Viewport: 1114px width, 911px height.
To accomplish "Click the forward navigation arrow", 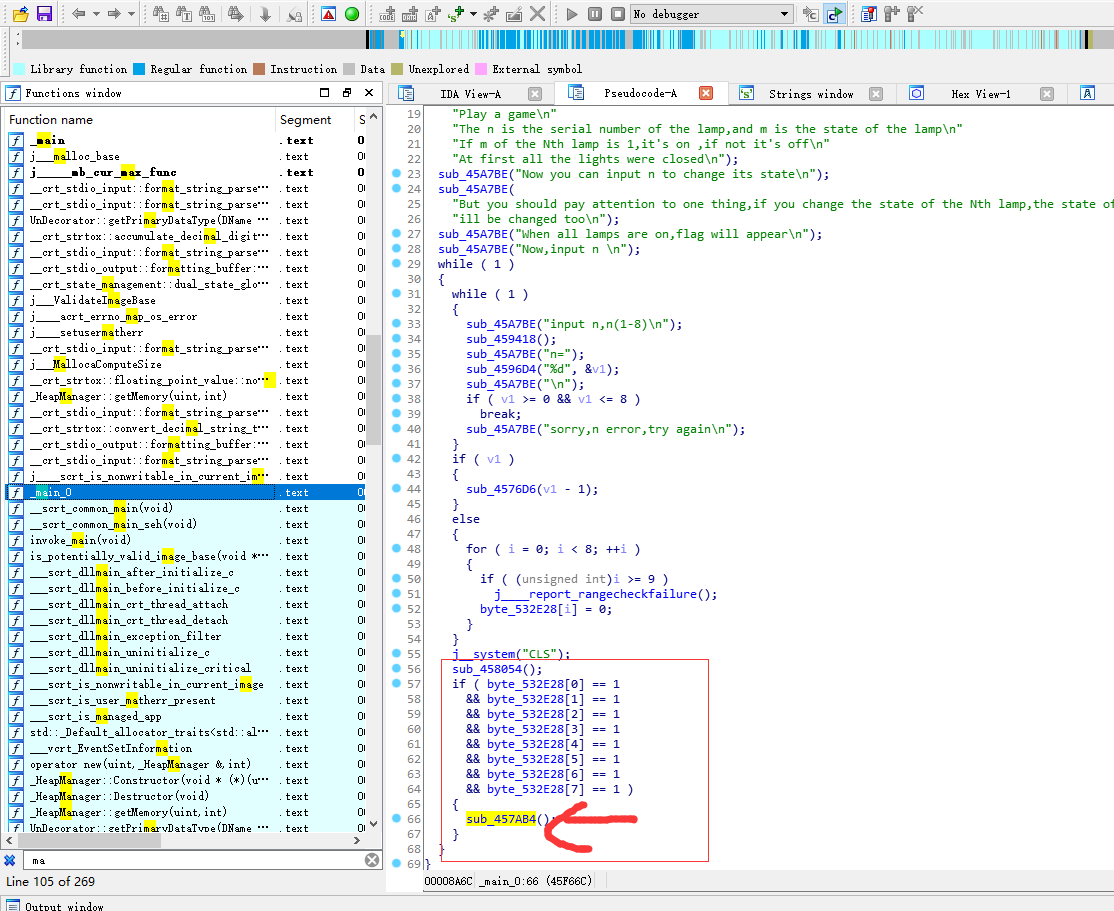I will [114, 14].
